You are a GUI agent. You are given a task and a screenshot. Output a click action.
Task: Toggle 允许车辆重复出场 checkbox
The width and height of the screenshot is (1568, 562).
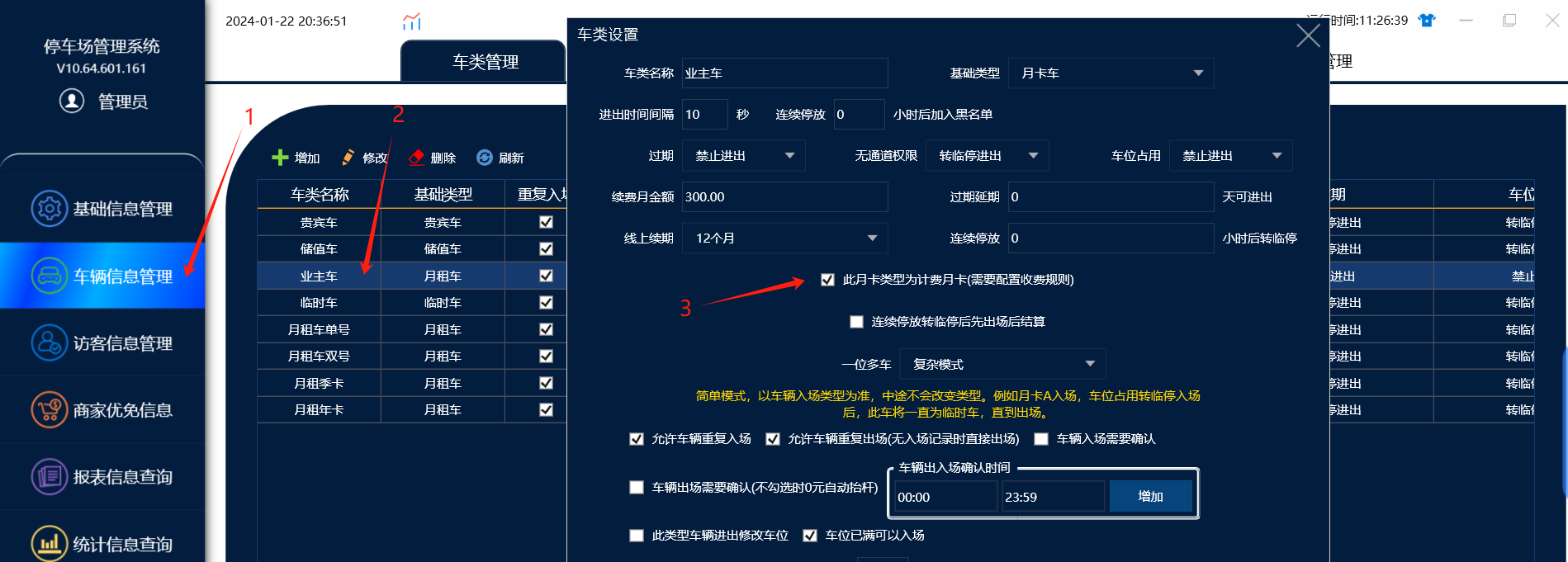pyautogui.click(x=773, y=439)
